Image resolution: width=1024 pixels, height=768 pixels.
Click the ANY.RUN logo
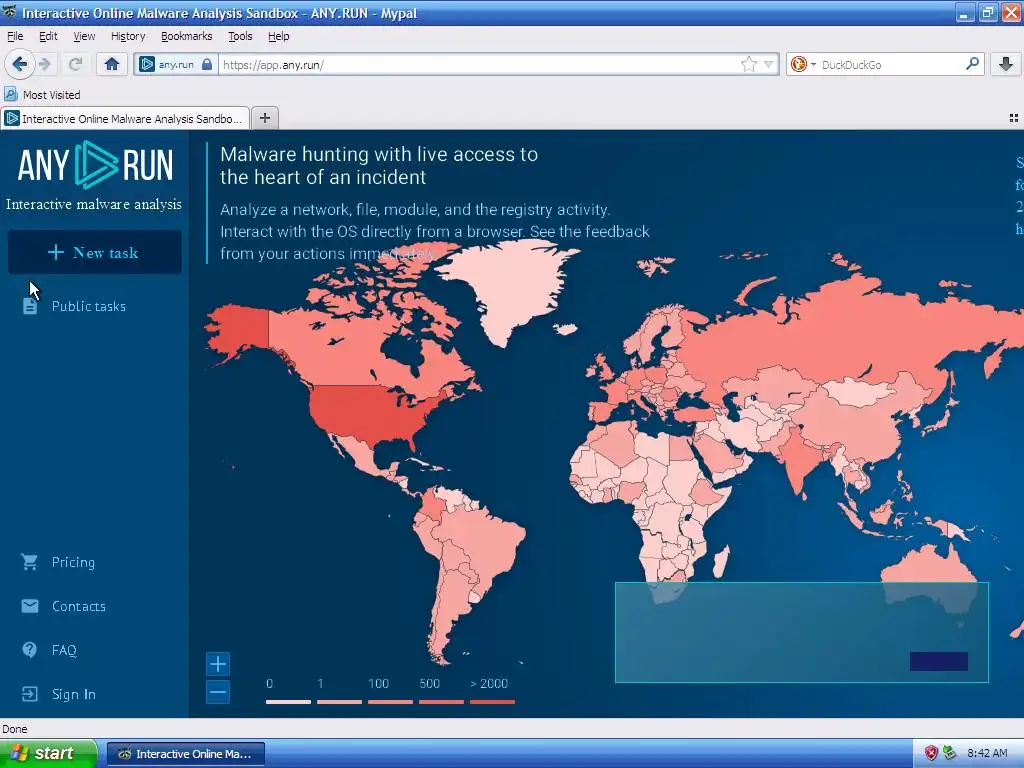point(95,165)
